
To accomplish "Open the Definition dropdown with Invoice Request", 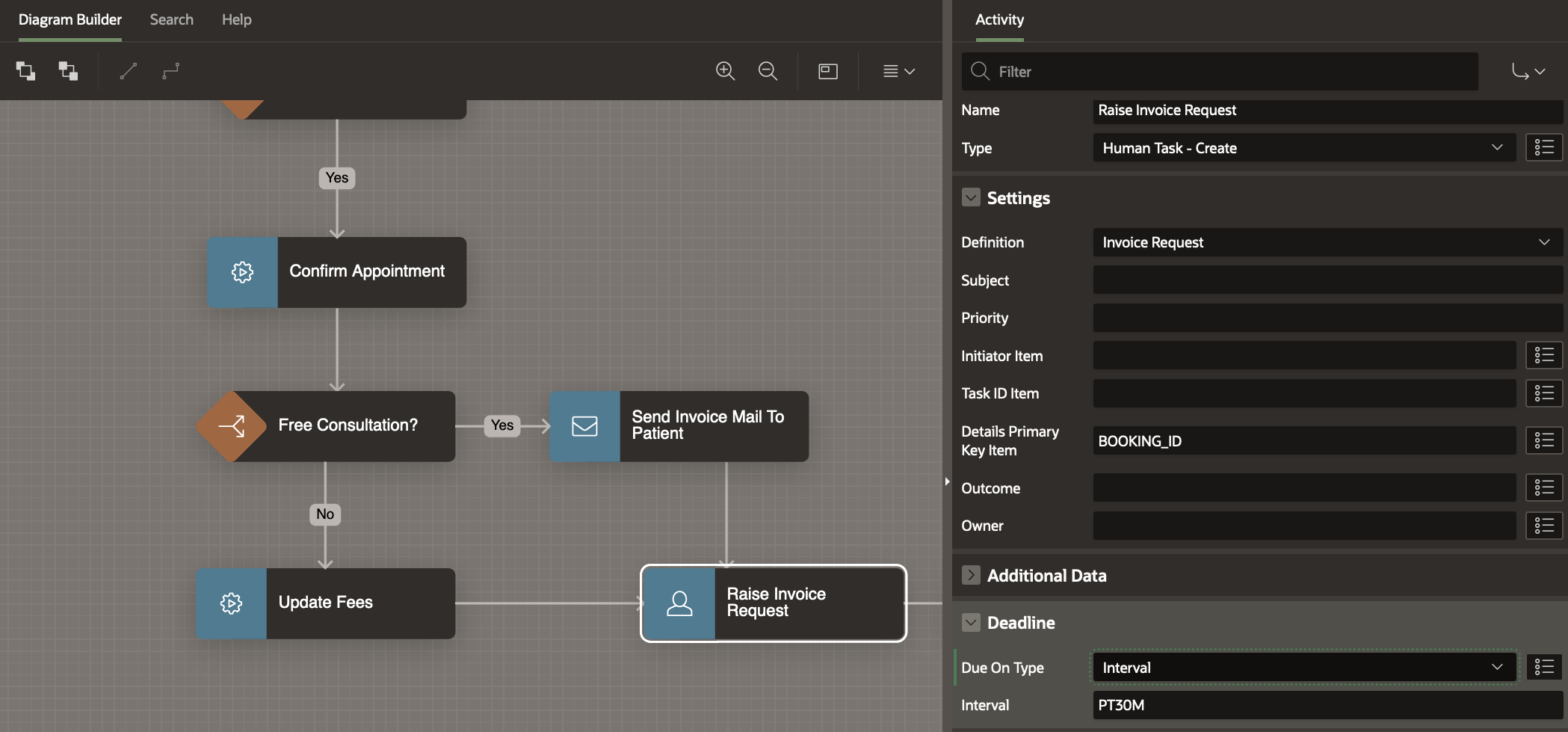I will click(1327, 242).
